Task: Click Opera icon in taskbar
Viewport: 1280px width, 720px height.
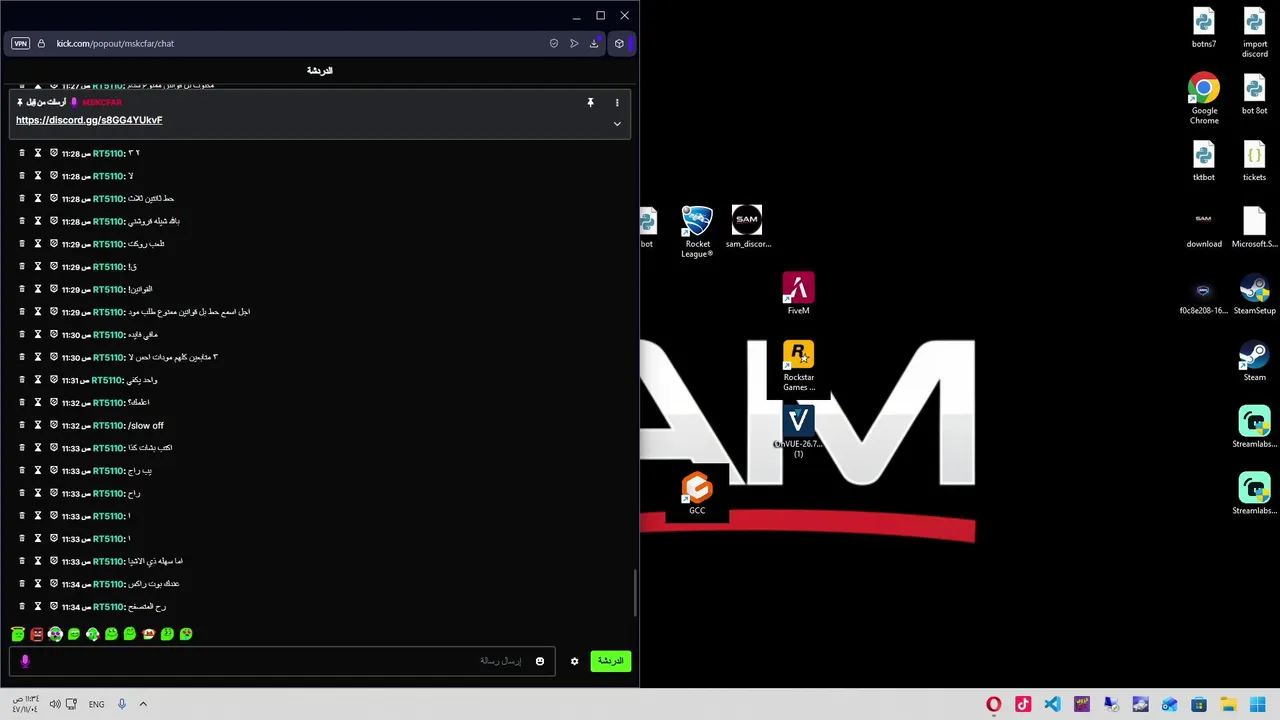Action: coord(994,705)
